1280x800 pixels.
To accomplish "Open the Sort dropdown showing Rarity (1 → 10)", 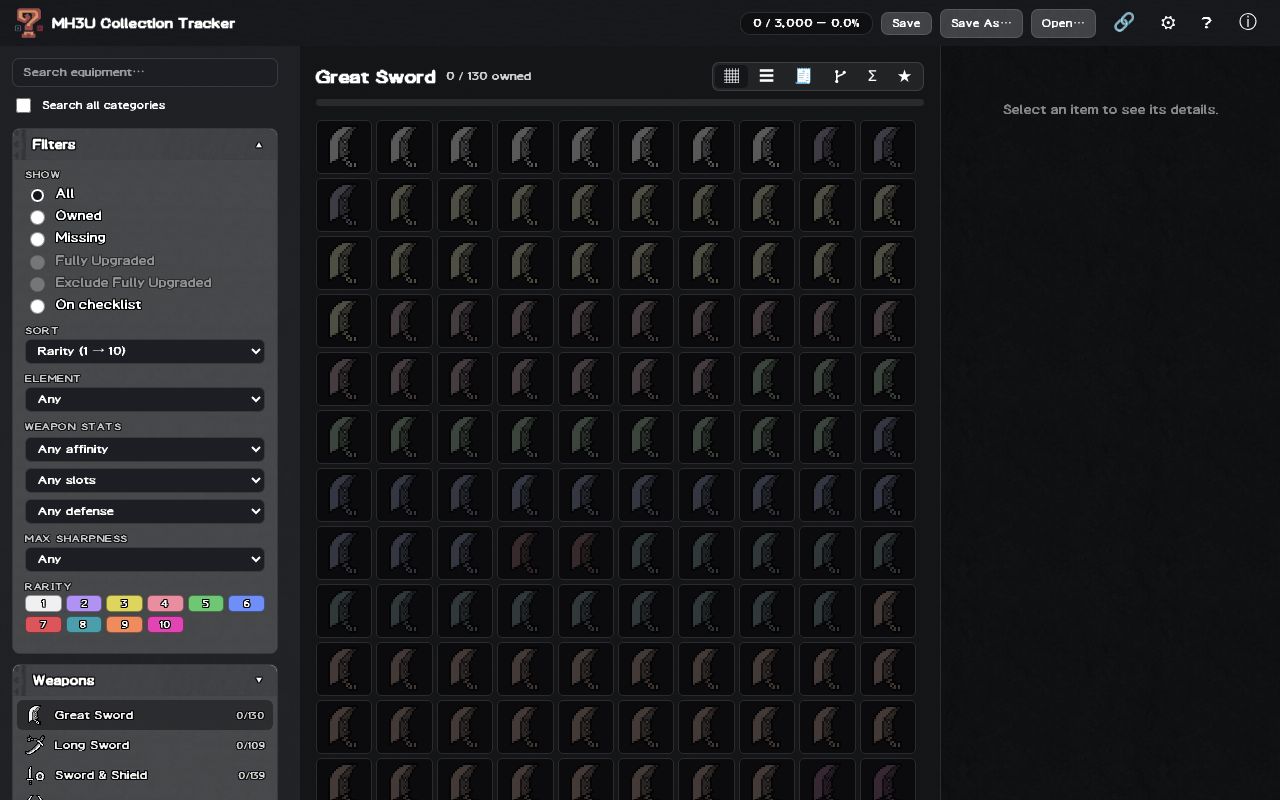I will coord(145,351).
